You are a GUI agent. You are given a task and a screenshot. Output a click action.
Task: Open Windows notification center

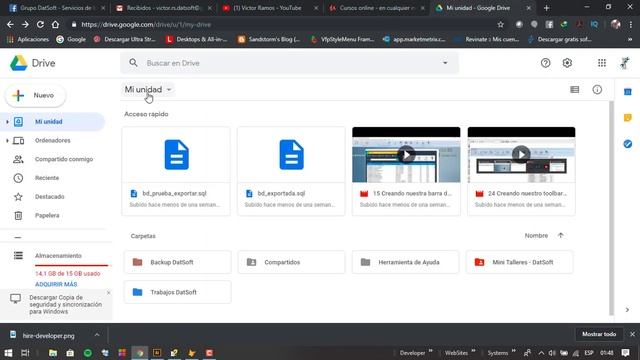coord(625,353)
